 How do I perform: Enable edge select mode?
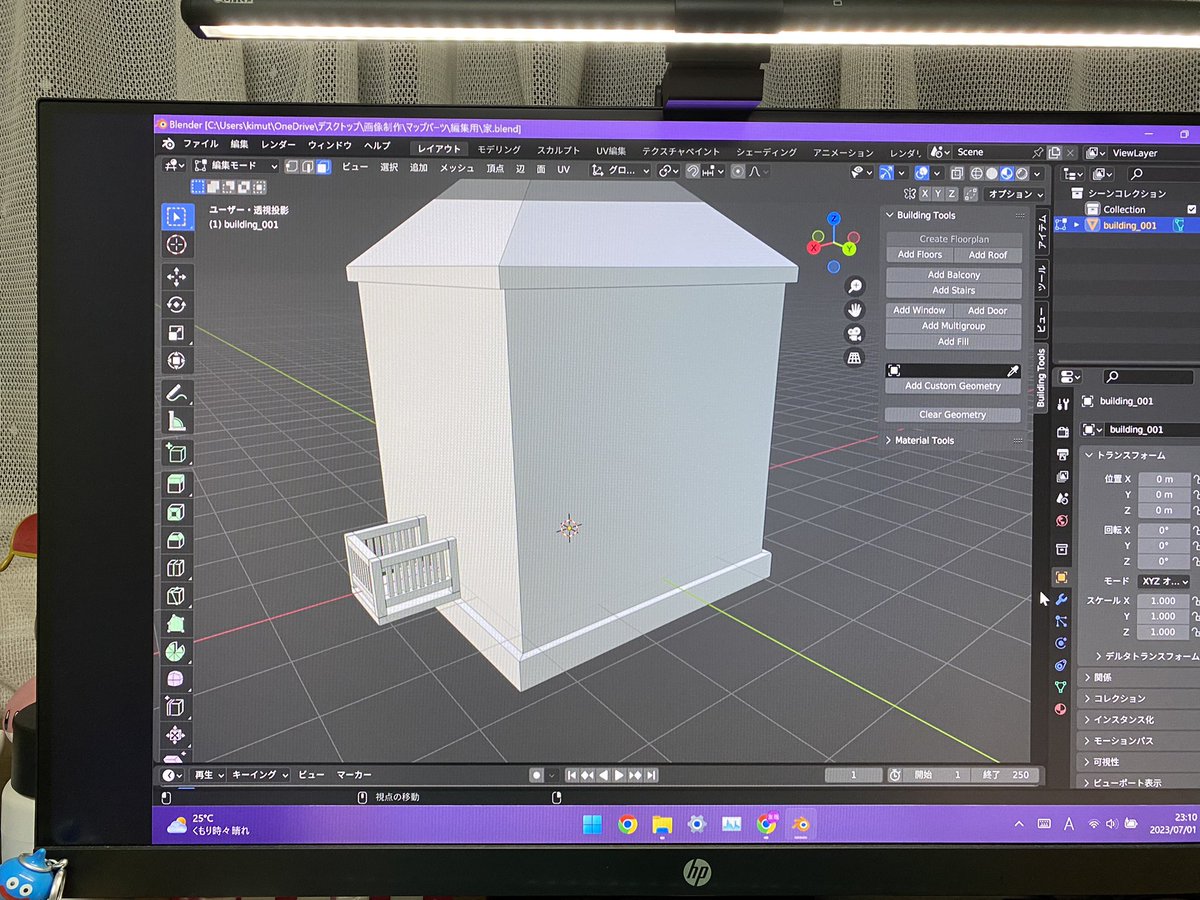pyautogui.click(x=307, y=167)
